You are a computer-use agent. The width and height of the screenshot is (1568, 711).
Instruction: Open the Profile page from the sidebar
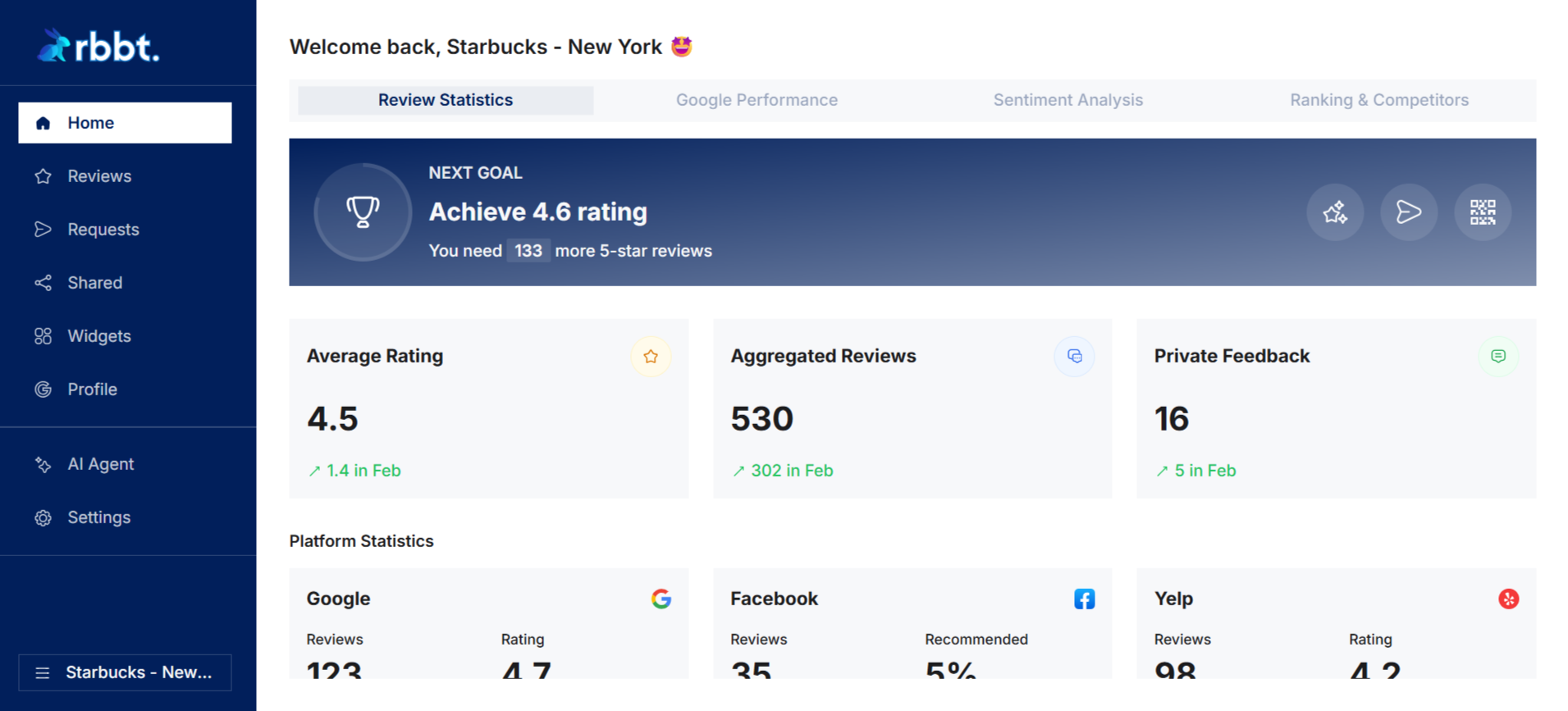click(x=91, y=389)
